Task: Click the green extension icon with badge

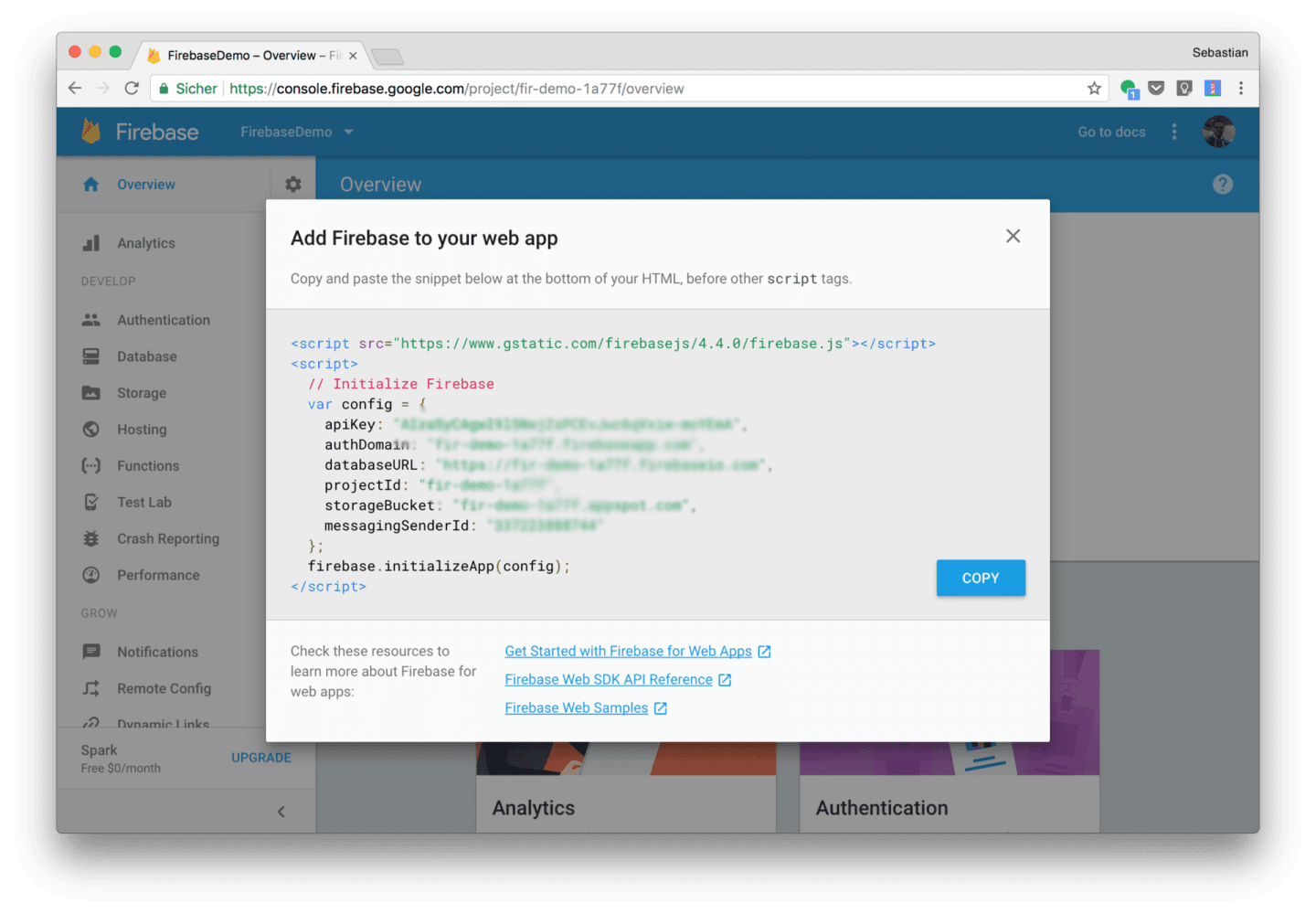Action: click(1129, 89)
